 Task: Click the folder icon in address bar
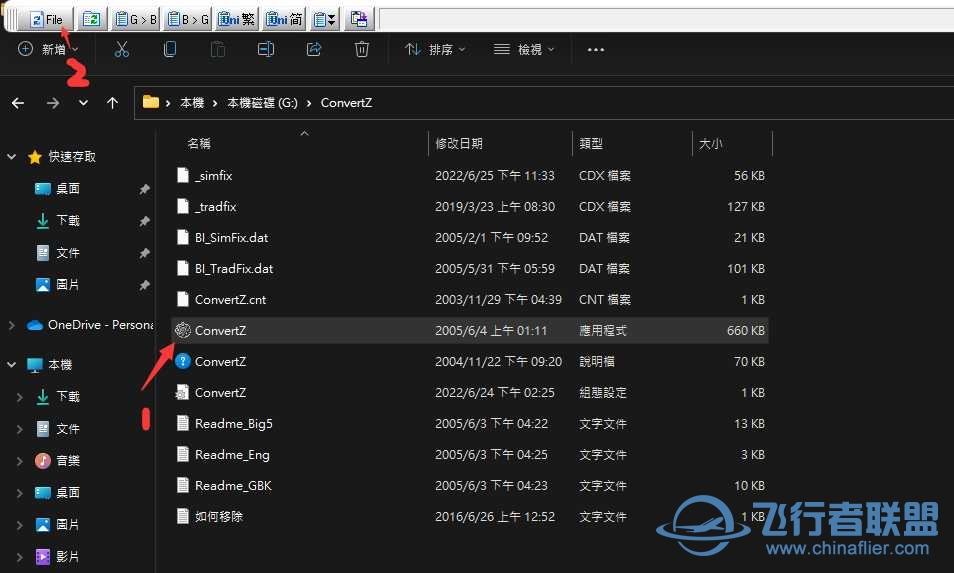click(151, 102)
